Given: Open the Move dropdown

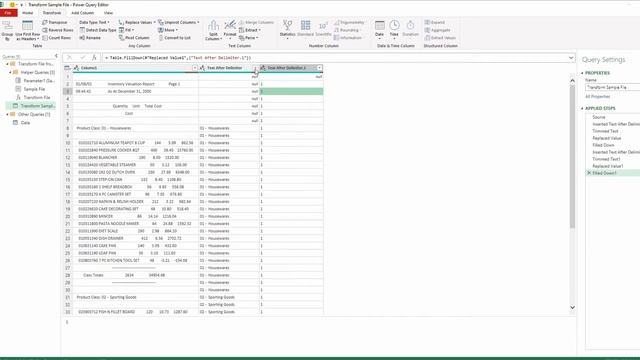Looking at the screenshot, I should click(x=168, y=30).
